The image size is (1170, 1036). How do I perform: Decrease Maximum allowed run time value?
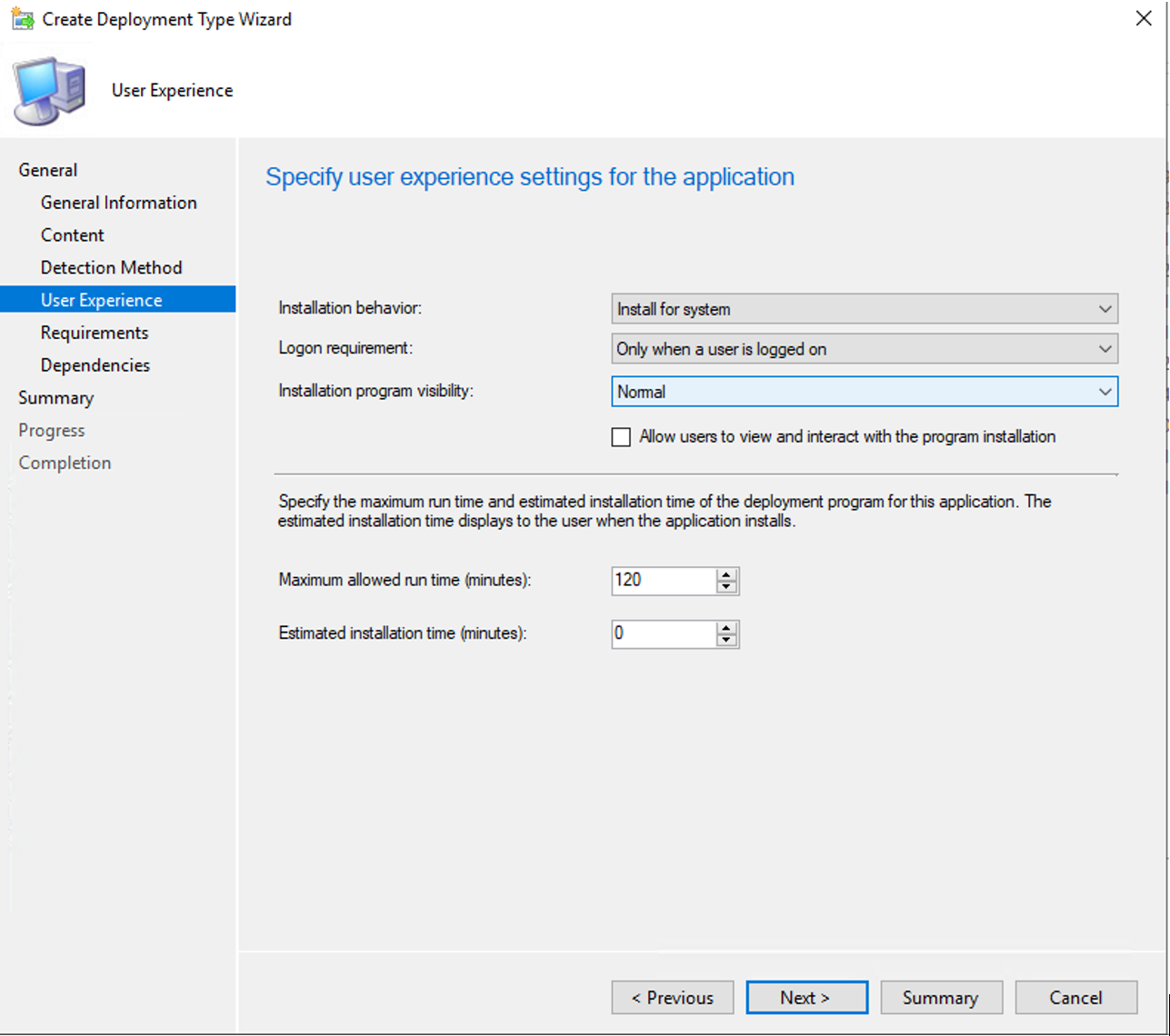pos(726,587)
